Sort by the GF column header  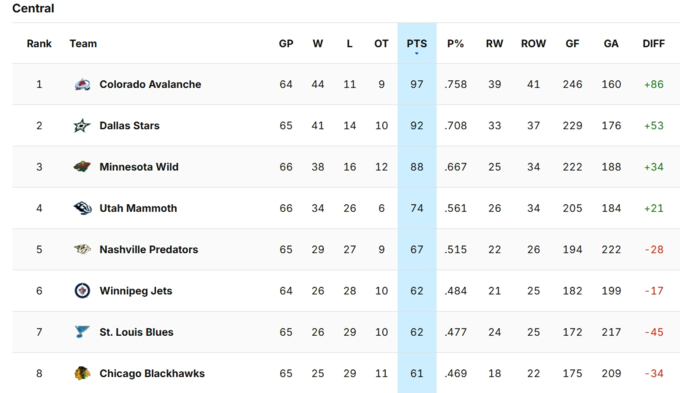572,44
